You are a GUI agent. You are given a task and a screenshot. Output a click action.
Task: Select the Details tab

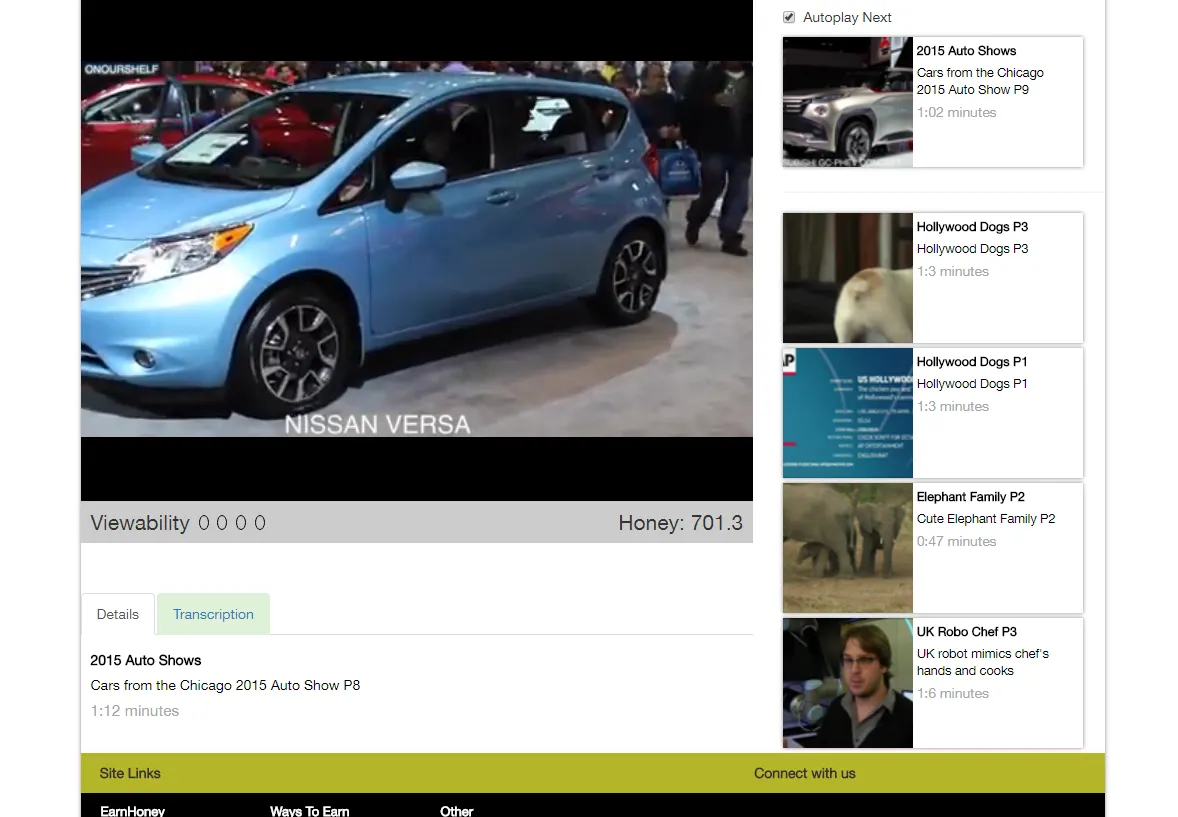(118, 614)
